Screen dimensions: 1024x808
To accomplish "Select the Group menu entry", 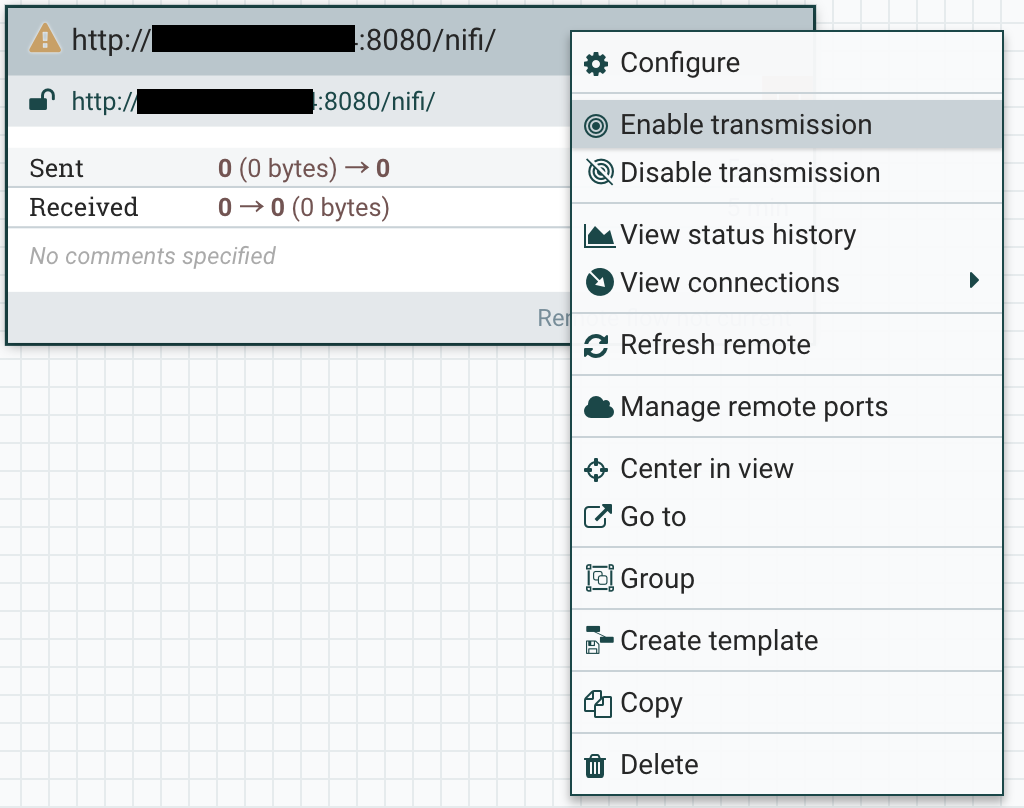I will tap(787, 579).
